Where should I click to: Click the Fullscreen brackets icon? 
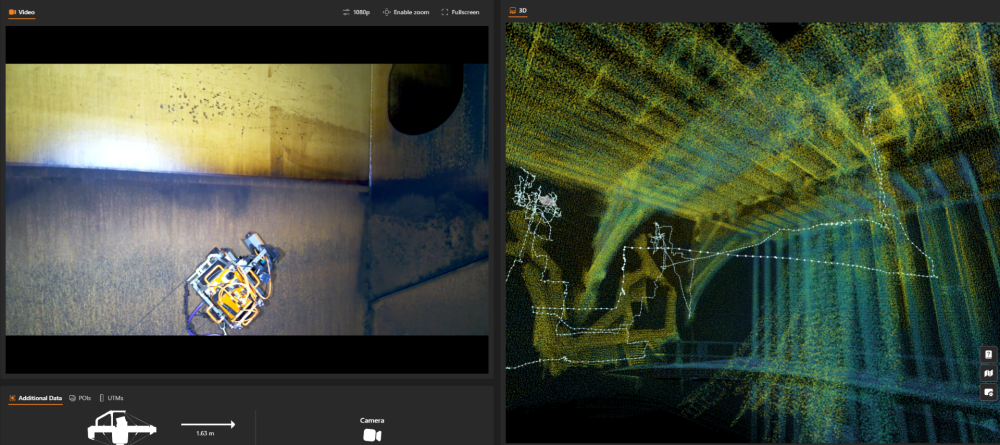(x=445, y=12)
